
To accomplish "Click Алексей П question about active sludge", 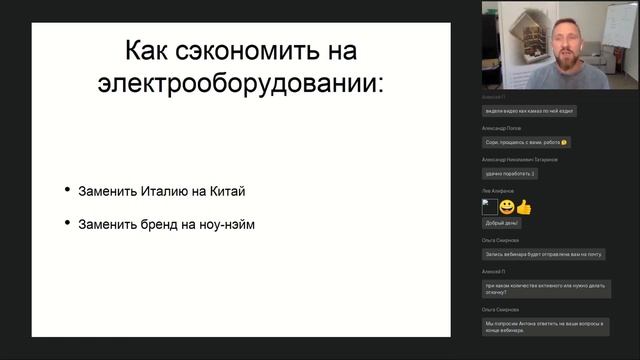I will click(546, 289).
